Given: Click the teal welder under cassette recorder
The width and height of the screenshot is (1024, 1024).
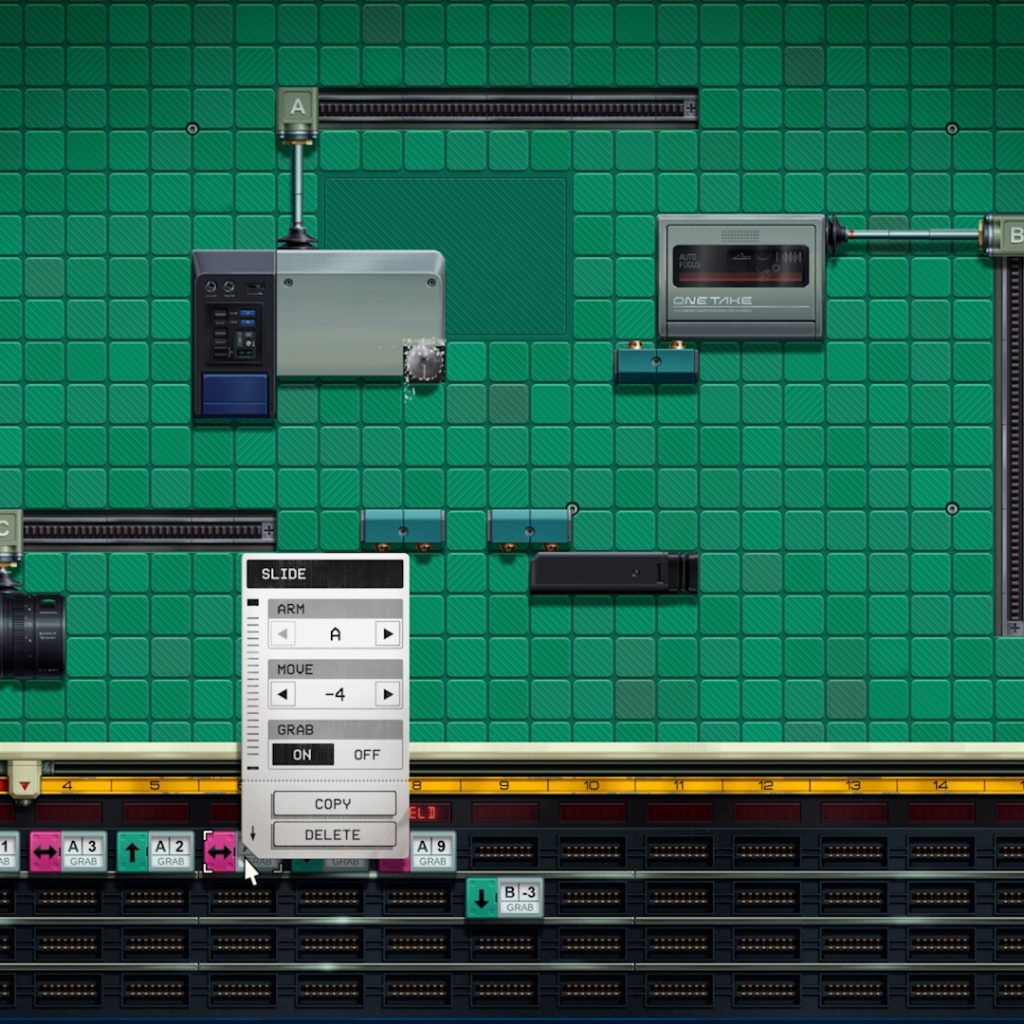Looking at the screenshot, I should click(656, 364).
